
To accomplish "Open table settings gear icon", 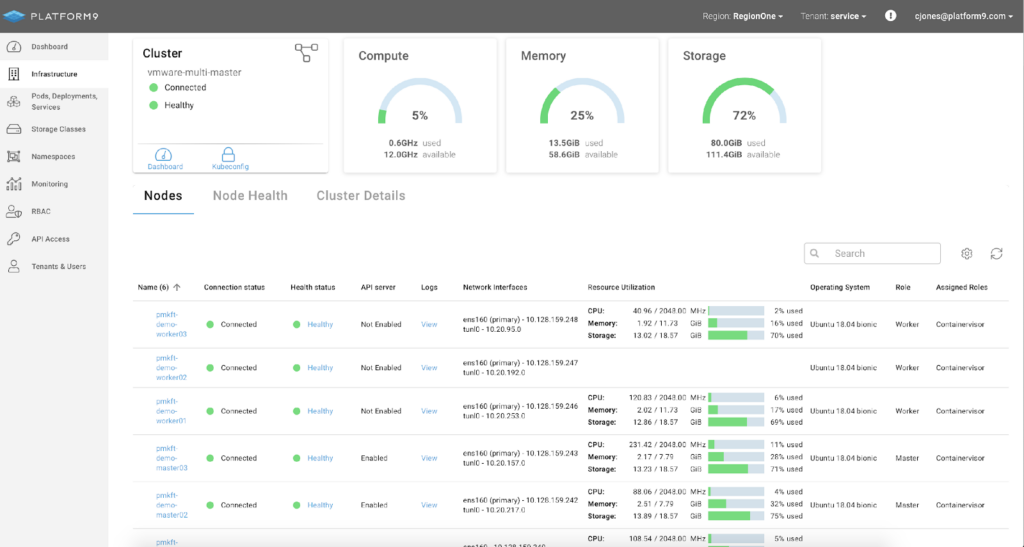I will (x=967, y=253).
